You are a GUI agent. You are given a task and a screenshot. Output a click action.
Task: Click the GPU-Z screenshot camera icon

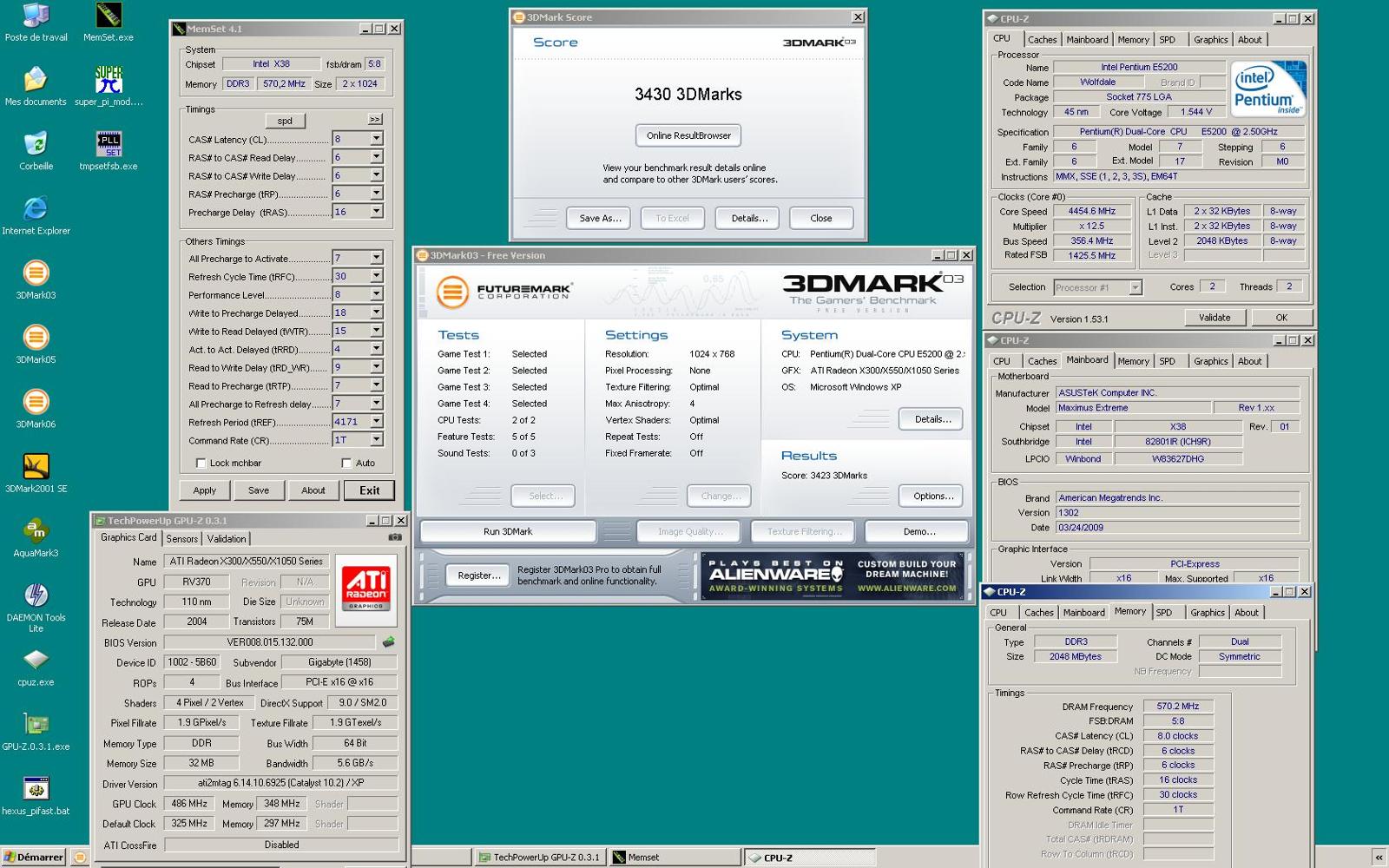tap(395, 537)
